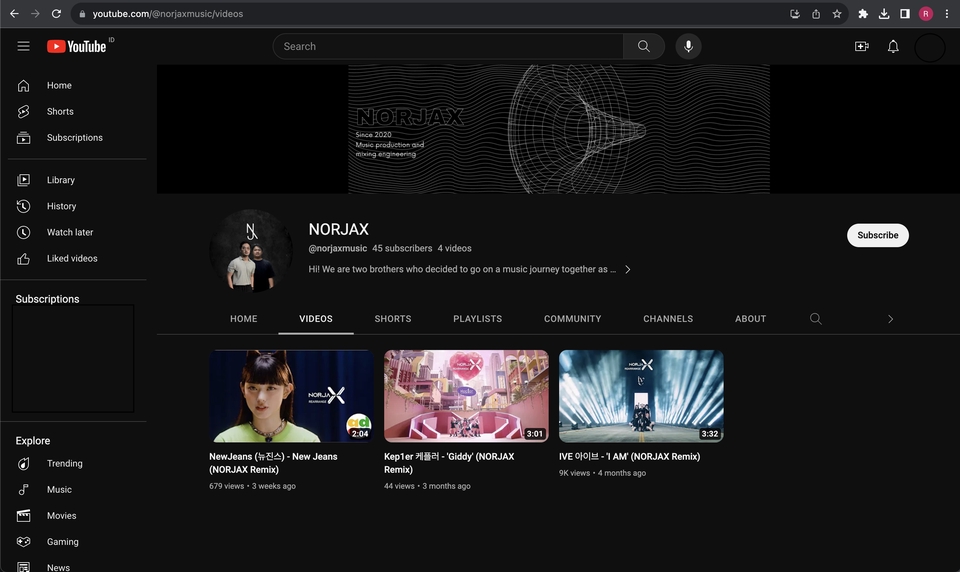Open the account avatar menu
Image resolution: width=960 pixels, height=572 pixels.
tap(929, 47)
